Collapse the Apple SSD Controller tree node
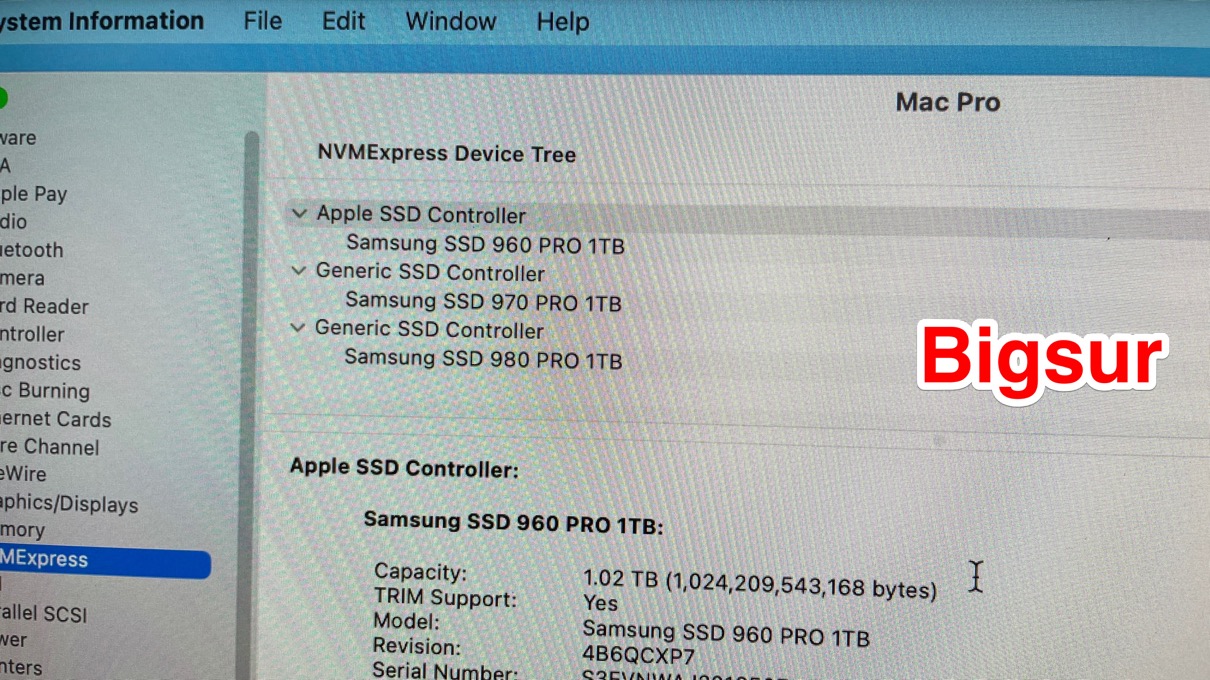The height and width of the screenshot is (680, 1210). coord(298,214)
